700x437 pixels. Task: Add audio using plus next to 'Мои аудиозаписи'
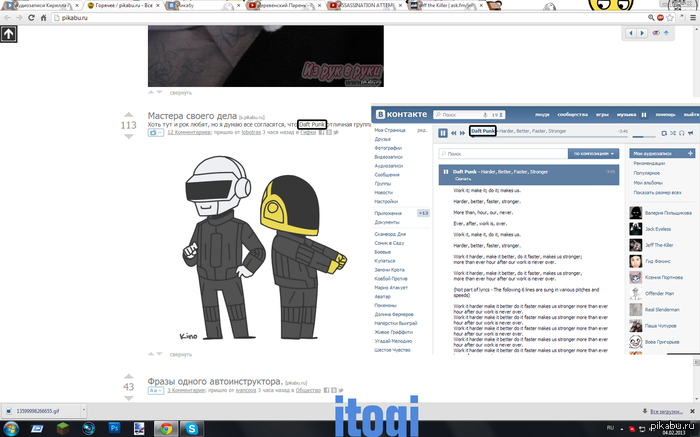pos(689,155)
